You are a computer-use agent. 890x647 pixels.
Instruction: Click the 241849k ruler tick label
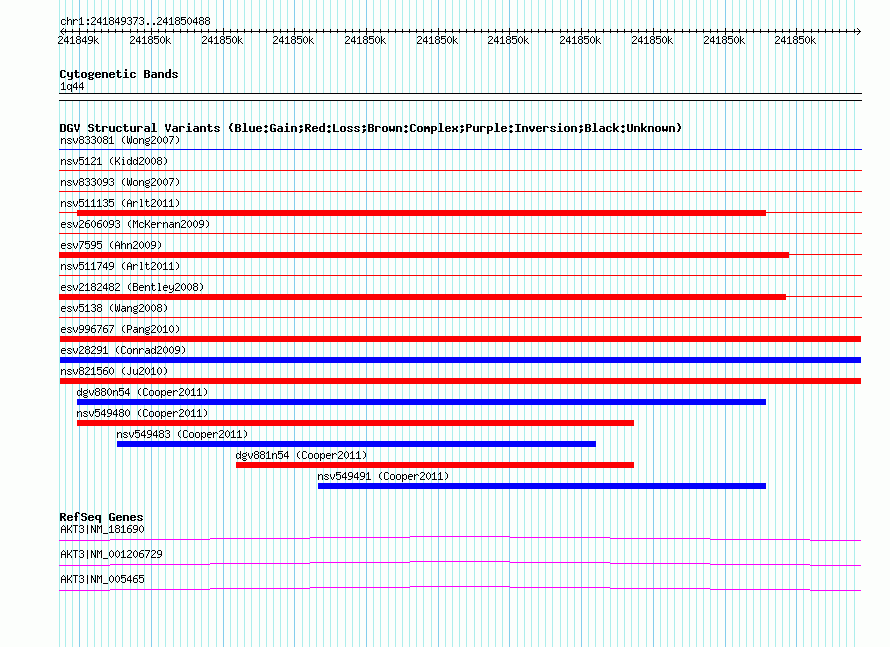coord(78,40)
